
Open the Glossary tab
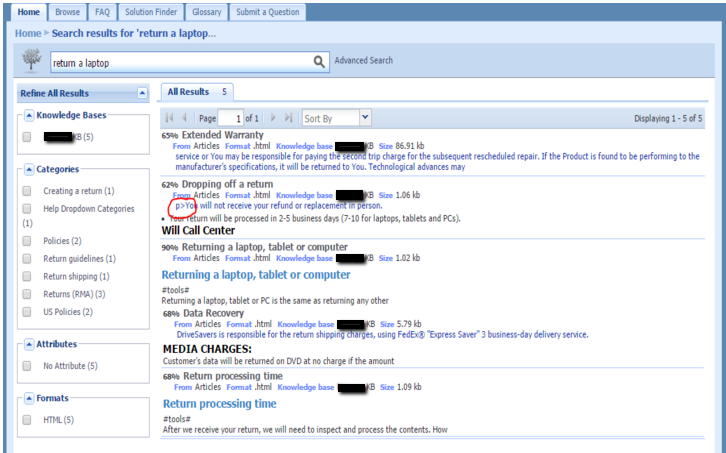coord(205,12)
